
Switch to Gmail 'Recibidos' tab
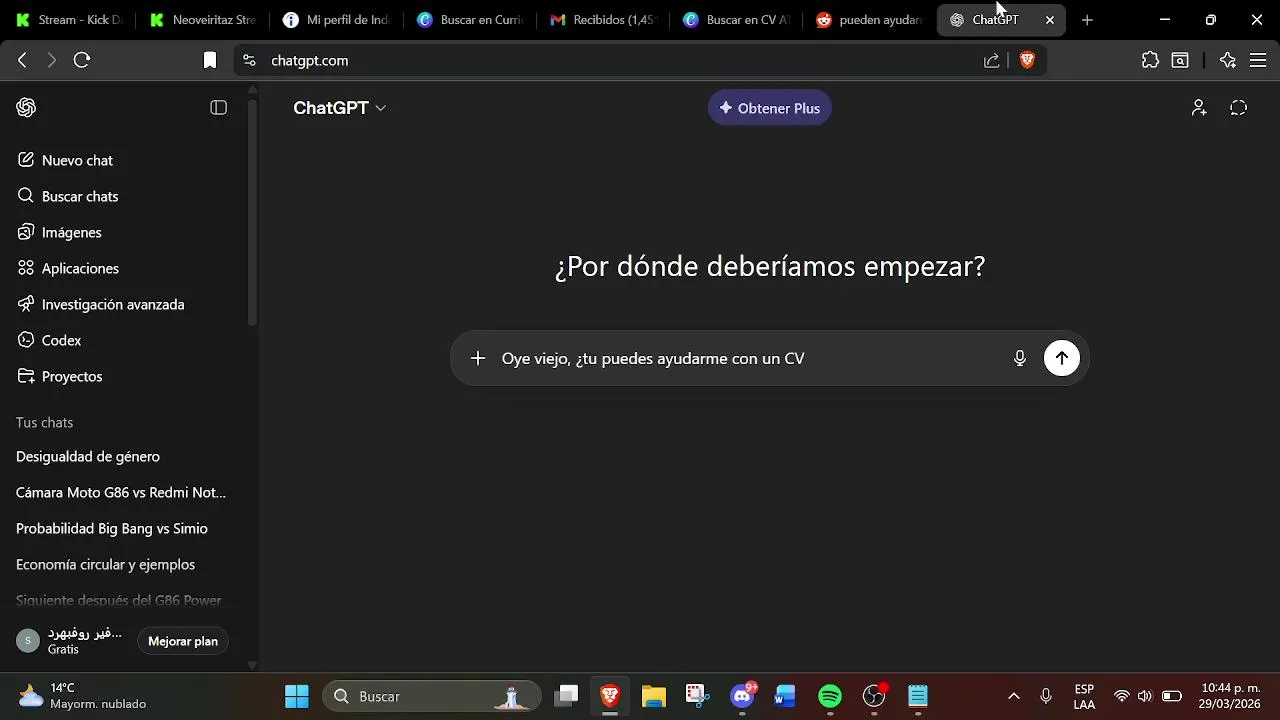(603, 20)
